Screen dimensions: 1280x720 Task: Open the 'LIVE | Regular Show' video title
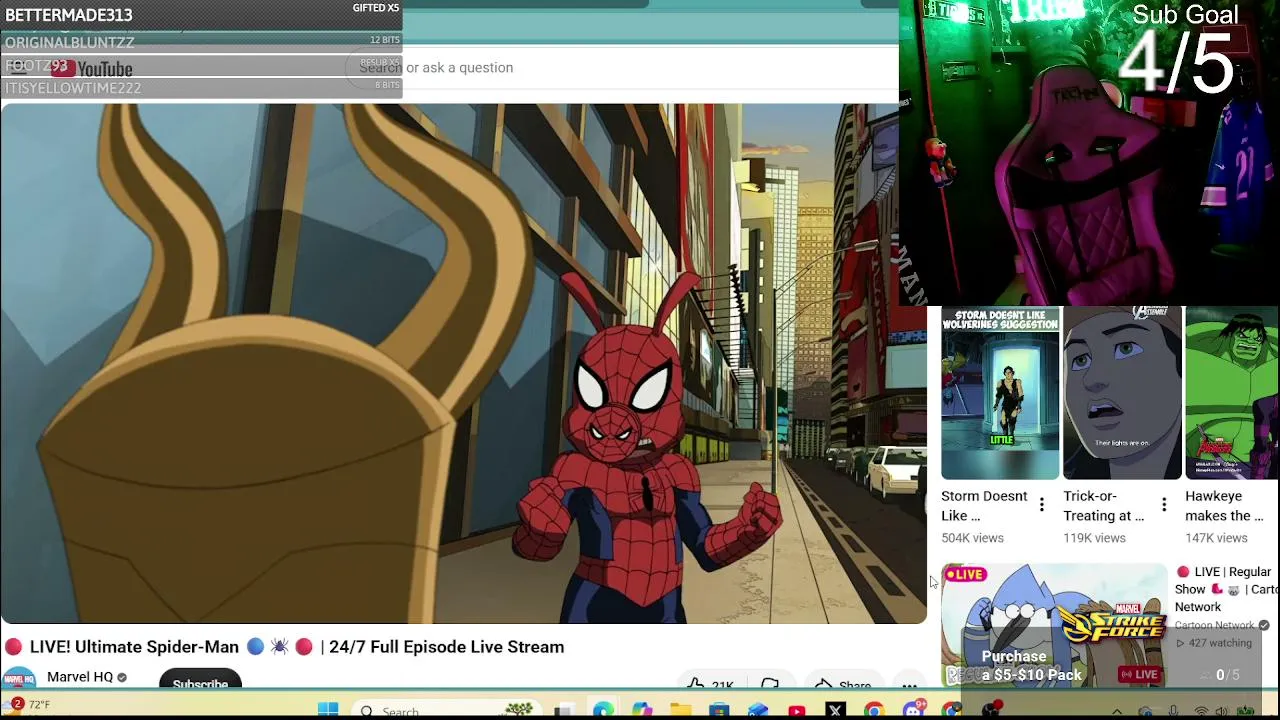point(1227,589)
